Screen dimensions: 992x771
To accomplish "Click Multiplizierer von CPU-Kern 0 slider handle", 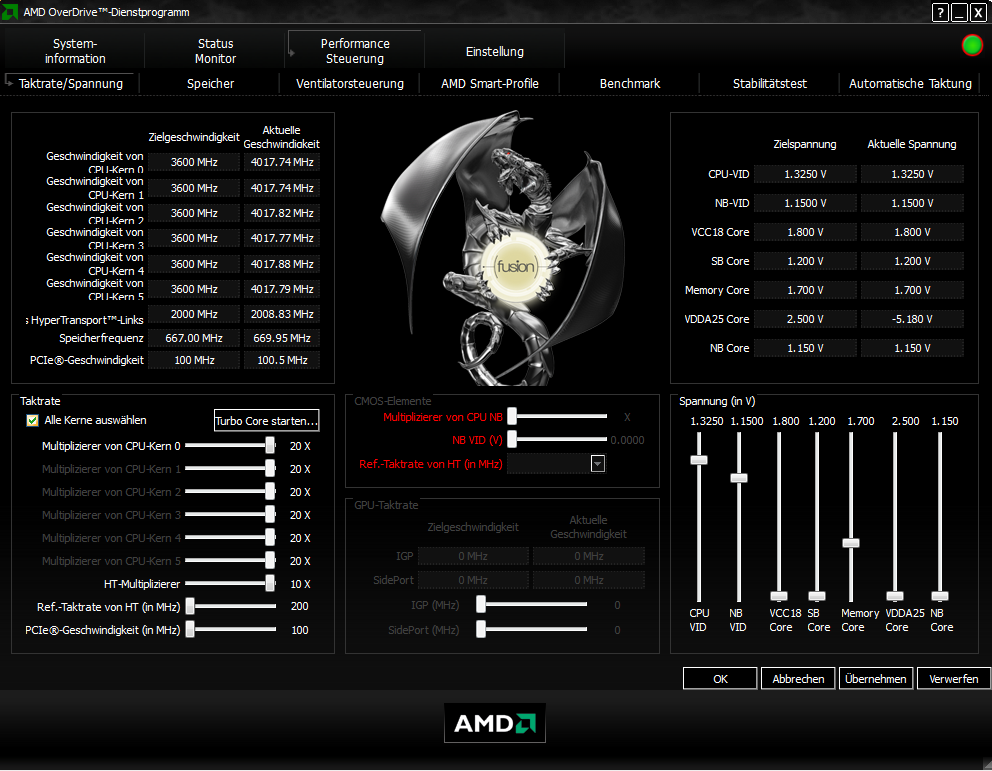I will click(270, 446).
